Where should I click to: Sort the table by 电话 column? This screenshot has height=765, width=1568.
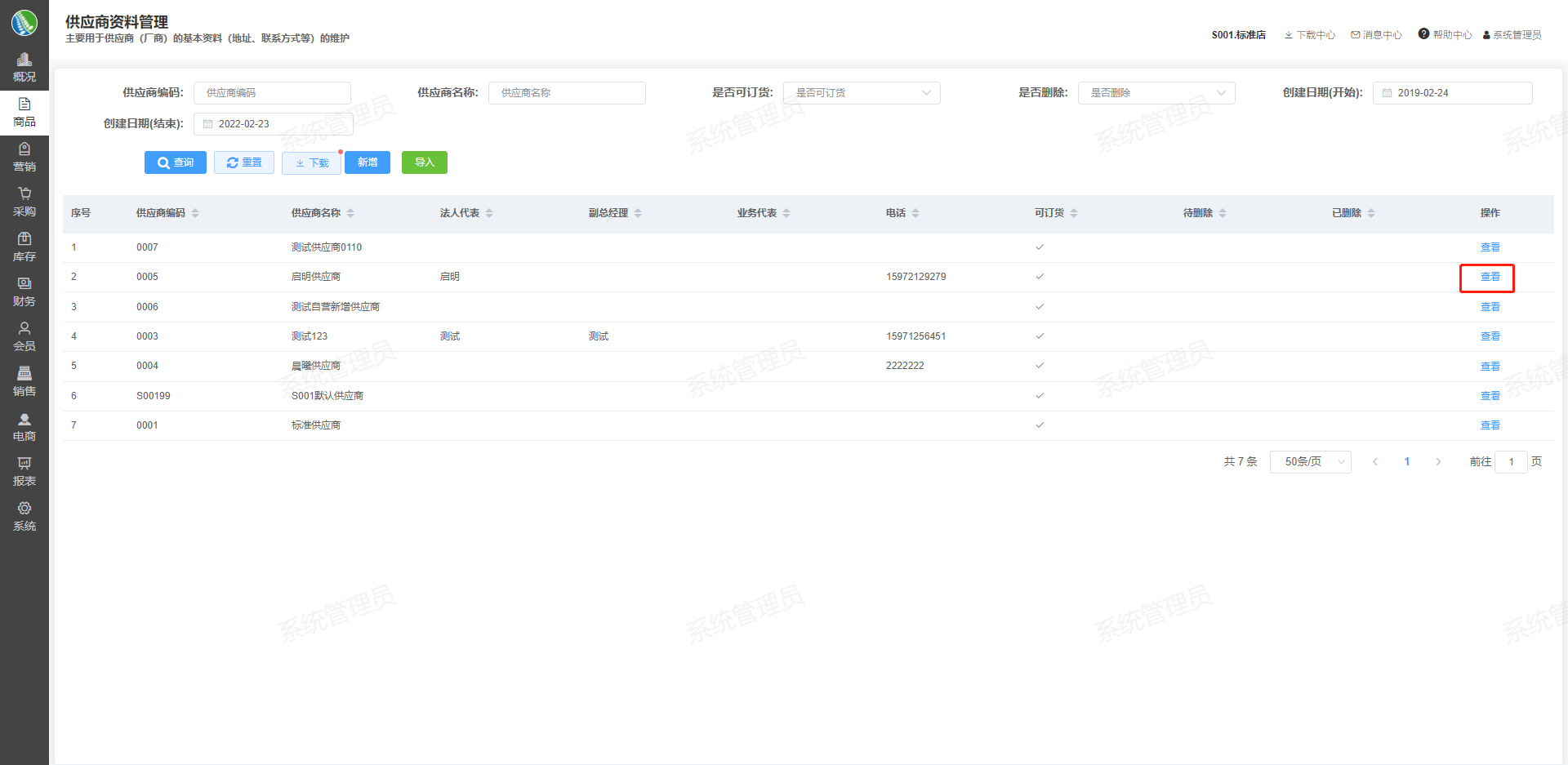click(x=915, y=213)
